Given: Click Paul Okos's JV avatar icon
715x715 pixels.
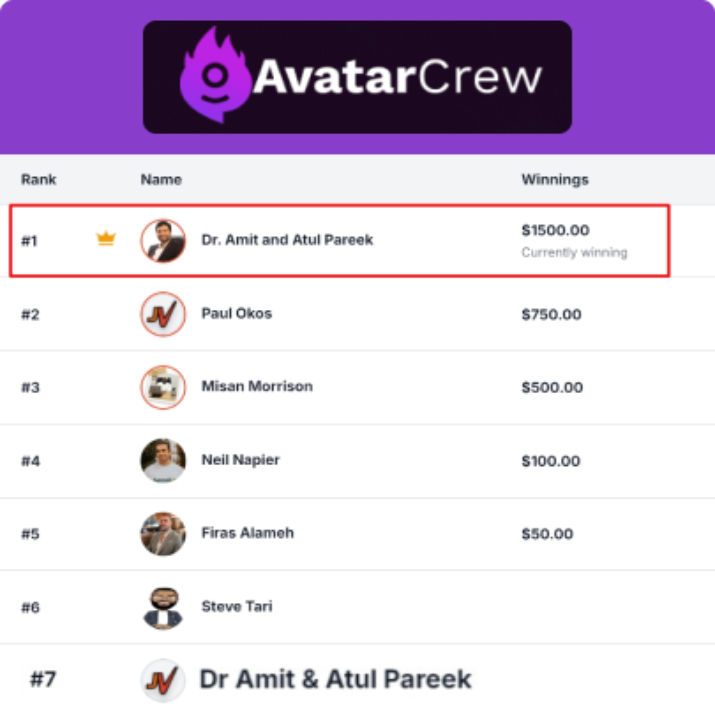Looking at the screenshot, I should pos(163,314).
